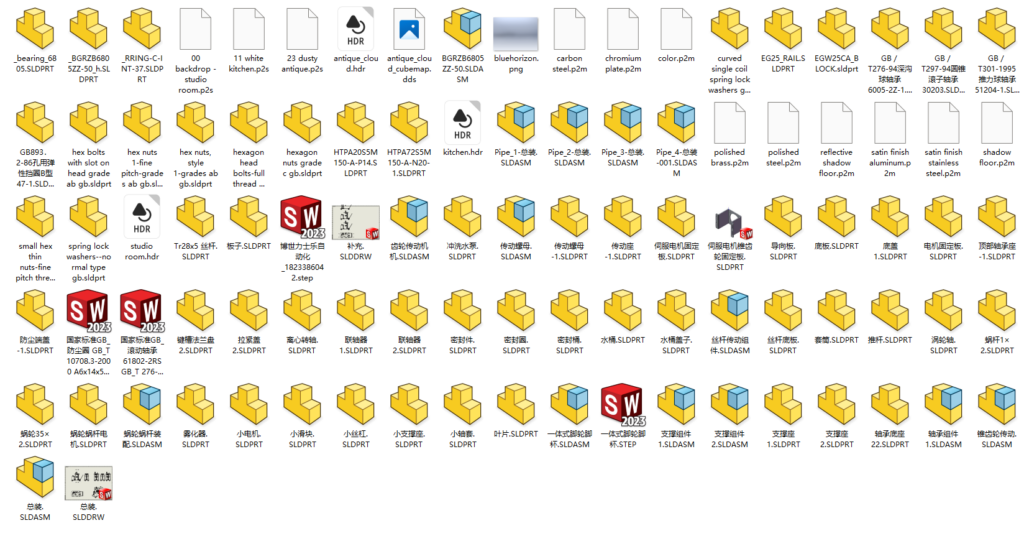Select the studio room.hdr HDR icon
Viewport: 1024px width, 546px height.
click(x=142, y=217)
